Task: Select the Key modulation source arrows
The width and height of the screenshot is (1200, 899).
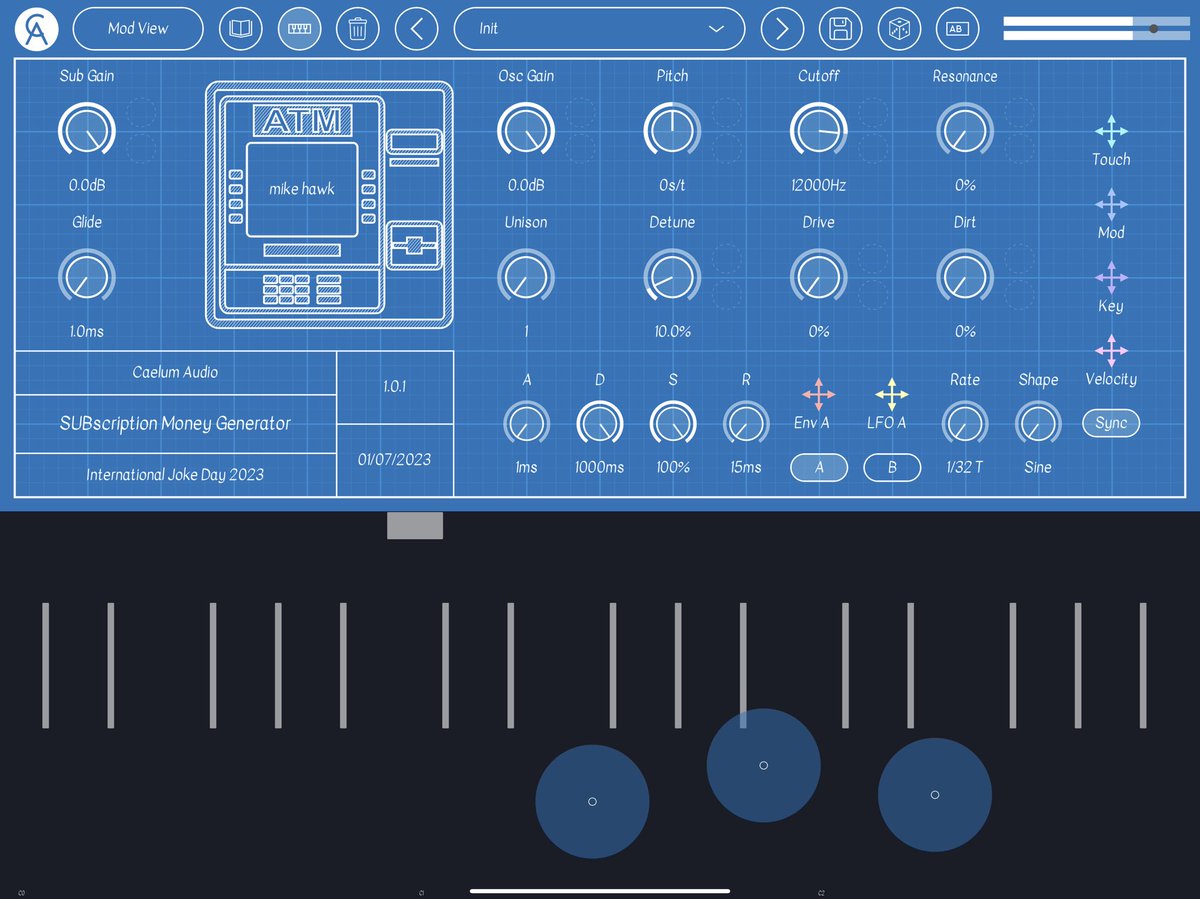Action: pos(1111,278)
